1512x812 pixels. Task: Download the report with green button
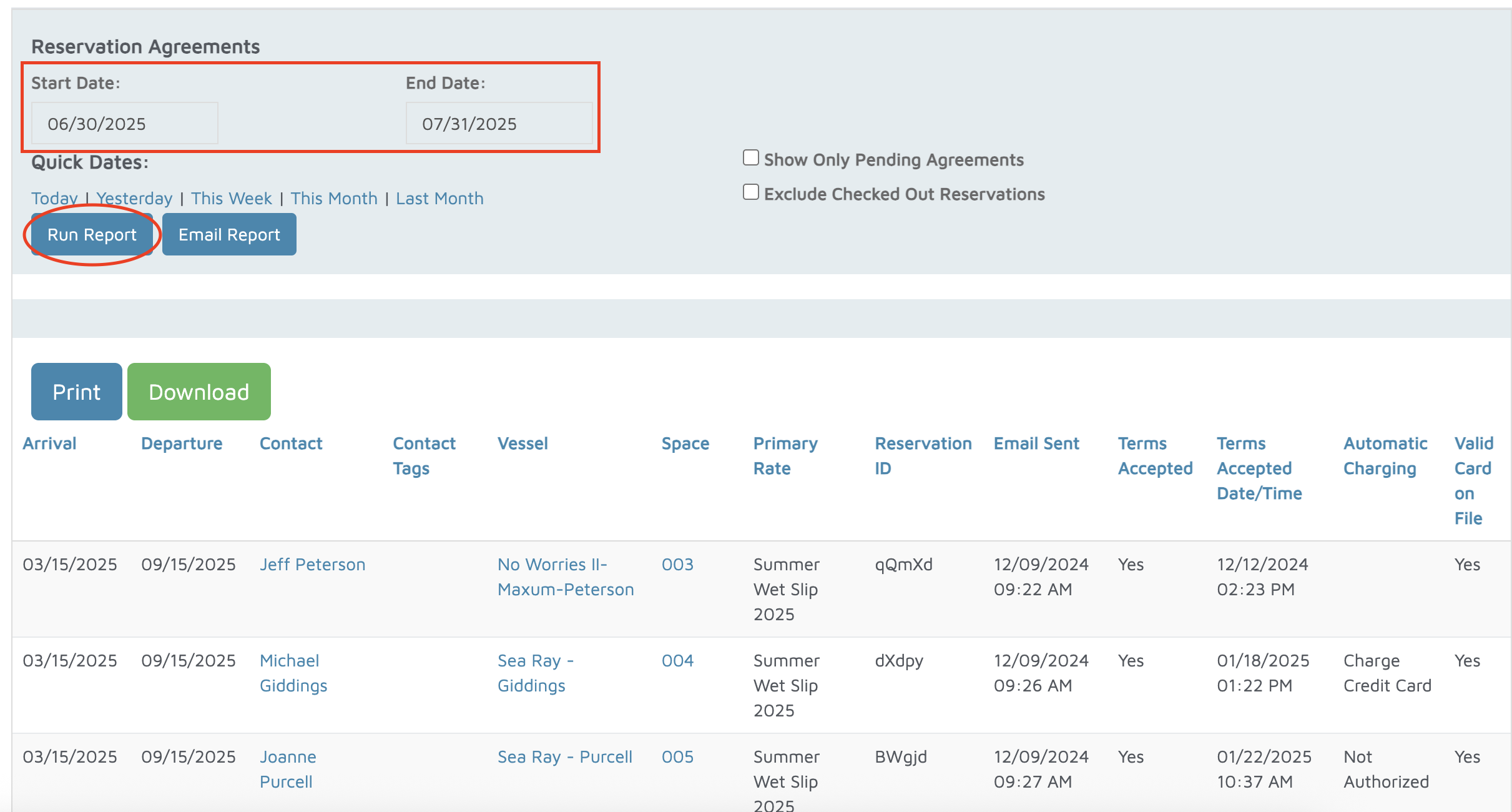point(199,392)
